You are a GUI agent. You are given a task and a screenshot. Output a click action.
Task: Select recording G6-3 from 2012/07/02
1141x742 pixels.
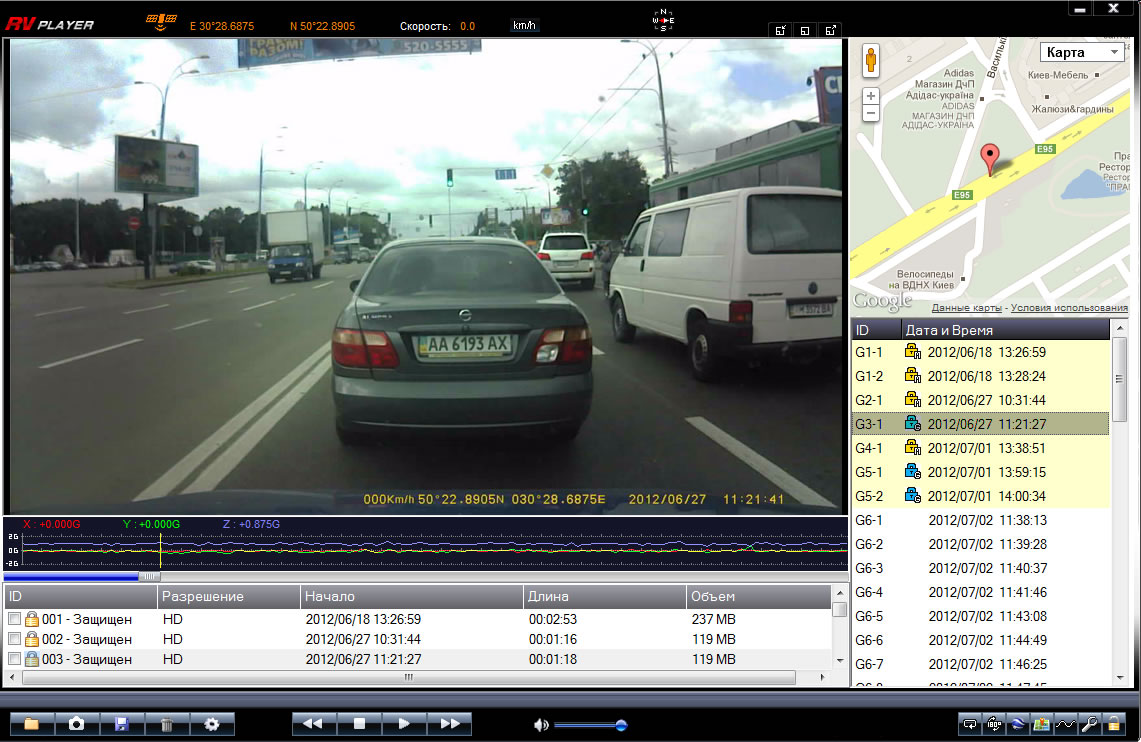coord(980,568)
